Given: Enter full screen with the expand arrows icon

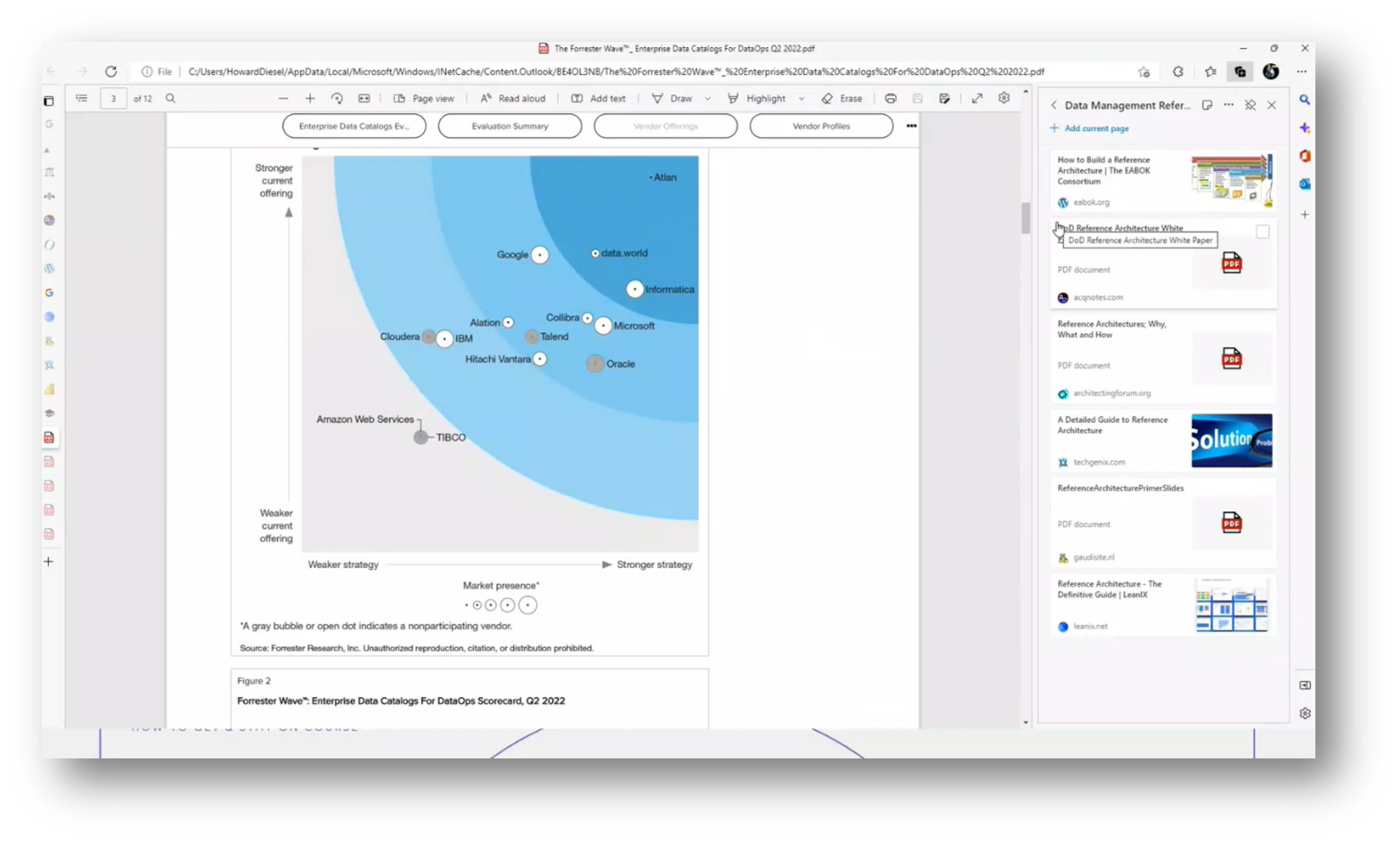Looking at the screenshot, I should (x=977, y=99).
